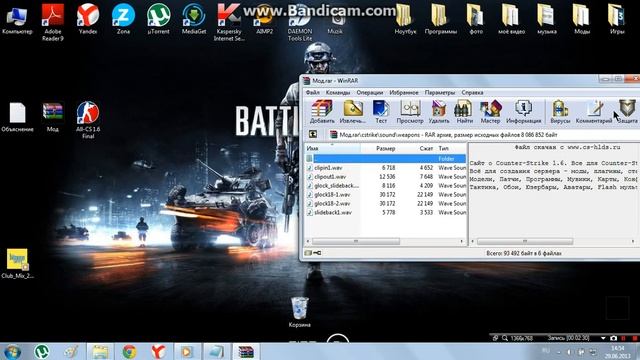Click the WinRAR taskbar button

[246, 351]
